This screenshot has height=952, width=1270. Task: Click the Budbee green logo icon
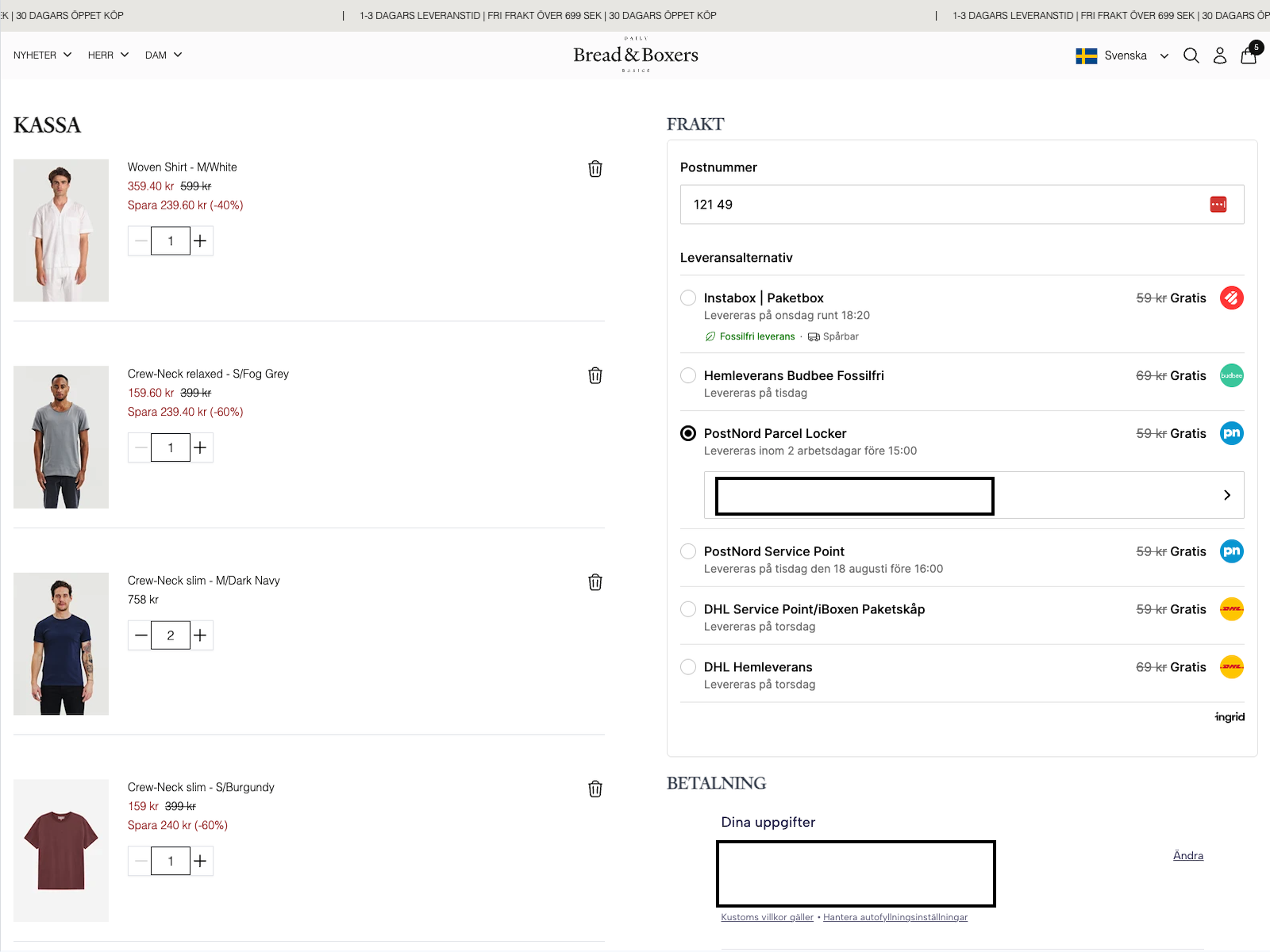click(1232, 375)
